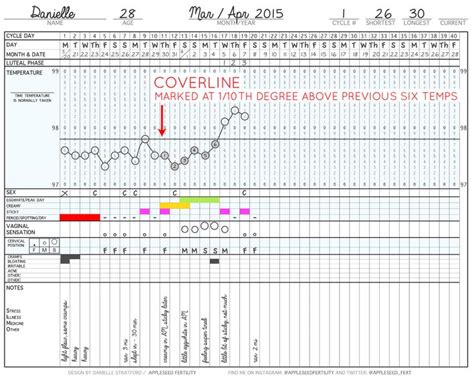The image size is (474, 379).
Task: Click the small vaginal sensation circle on day 5
Action: [x=105, y=235]
